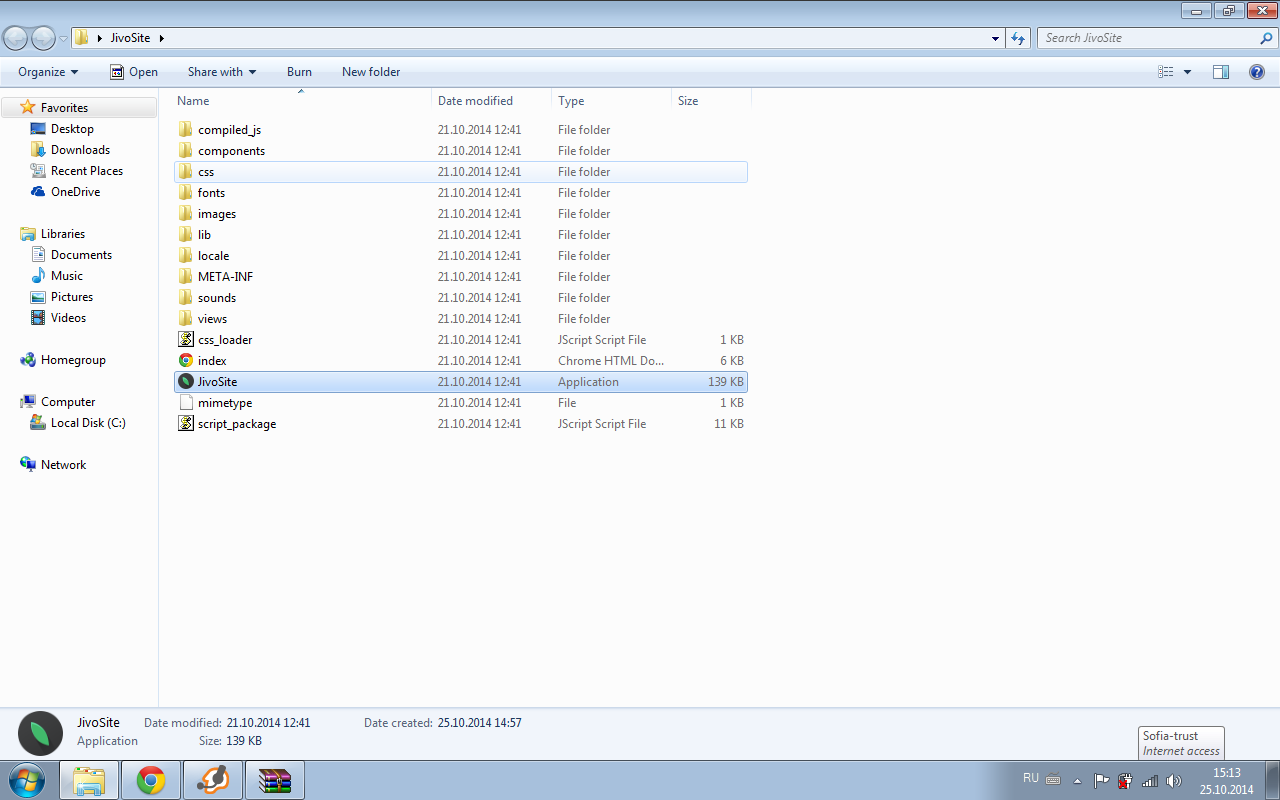Click the script_package script file icon
1280x800 pixels.
coord(186,424)
